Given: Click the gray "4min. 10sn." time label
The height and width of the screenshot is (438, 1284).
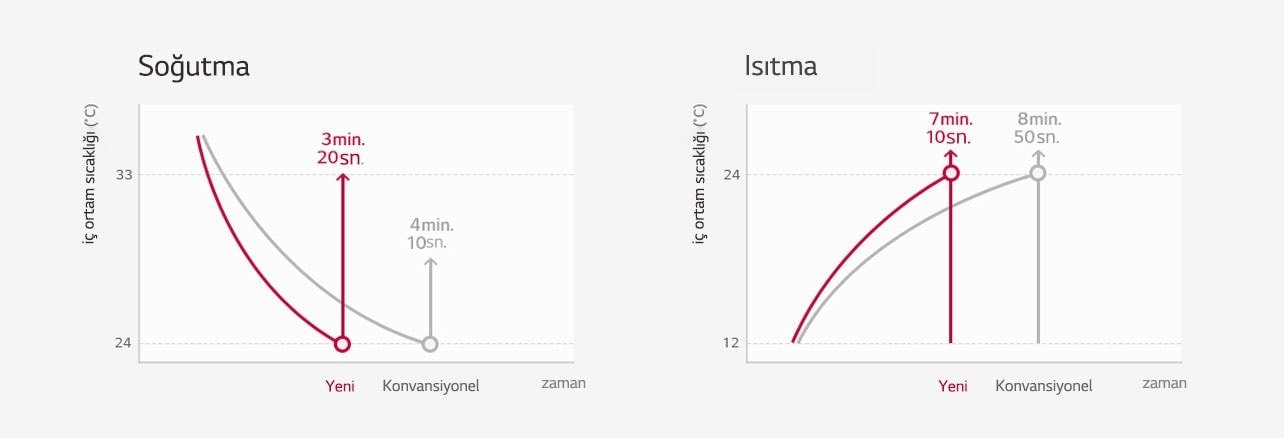Looking at the screenshot, I should (429, 233).
